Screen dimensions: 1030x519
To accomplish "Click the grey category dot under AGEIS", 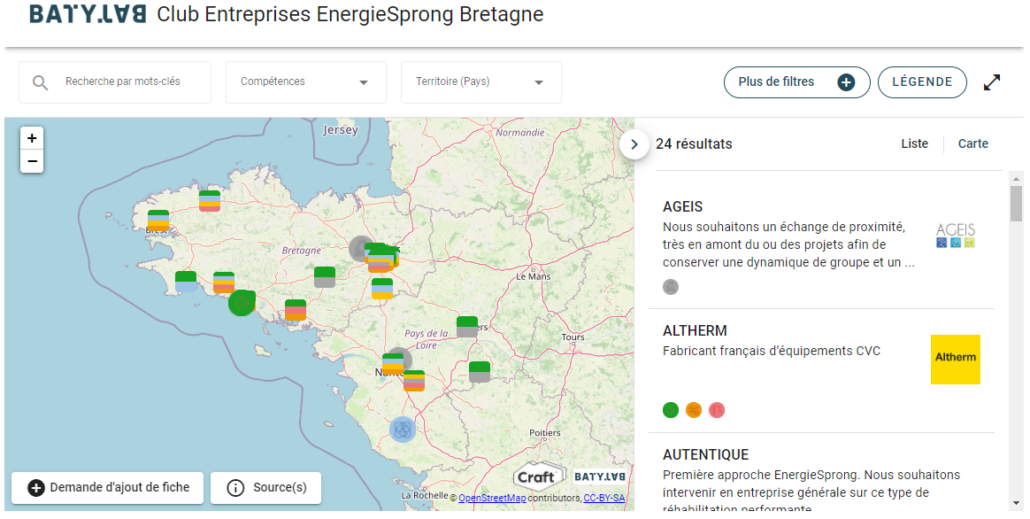I will (671, 286).
